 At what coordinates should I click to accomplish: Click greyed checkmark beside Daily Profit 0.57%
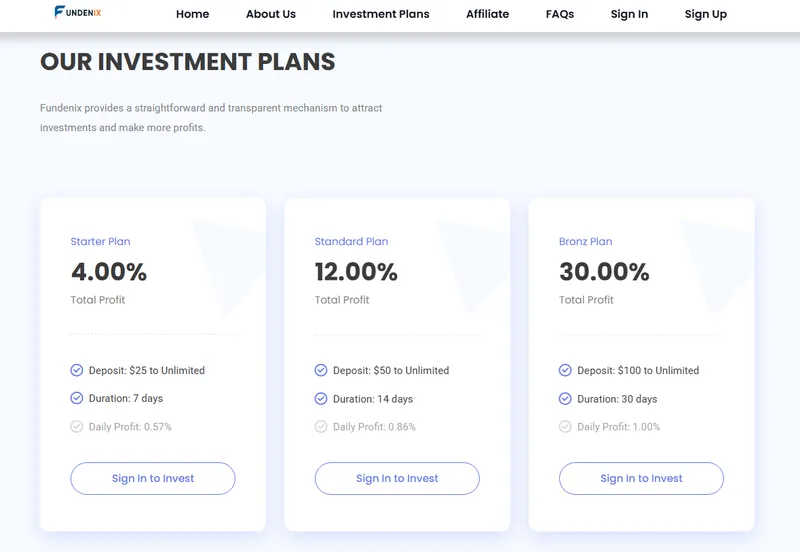pyautogui.click(x=77, y=426)
